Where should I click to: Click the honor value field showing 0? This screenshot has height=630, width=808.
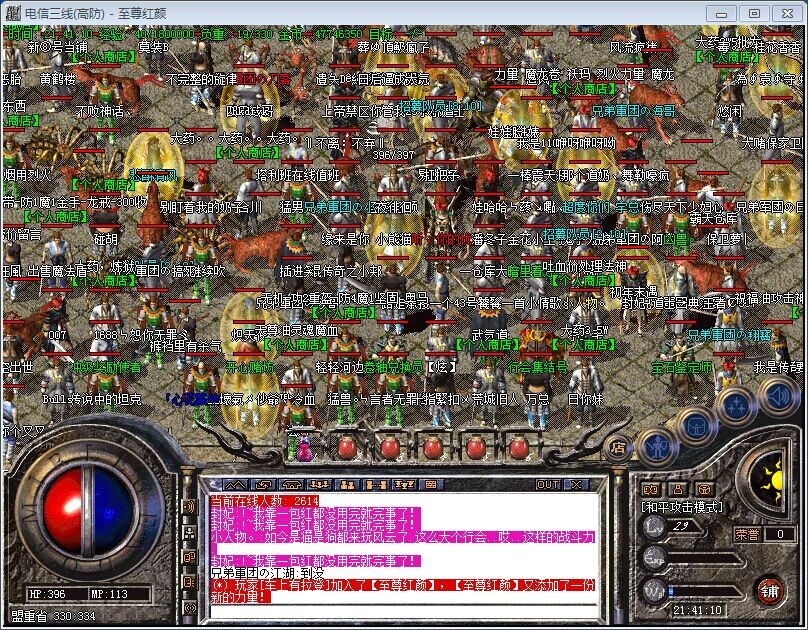tap(781, 534)
